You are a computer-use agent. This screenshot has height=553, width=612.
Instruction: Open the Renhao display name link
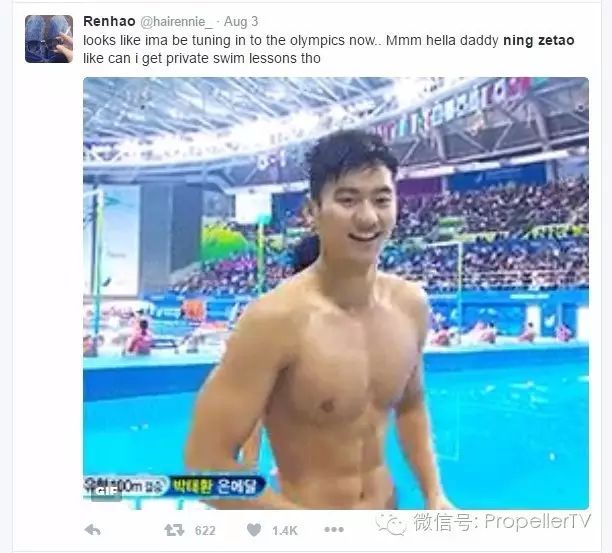click(x=109, y=21)
